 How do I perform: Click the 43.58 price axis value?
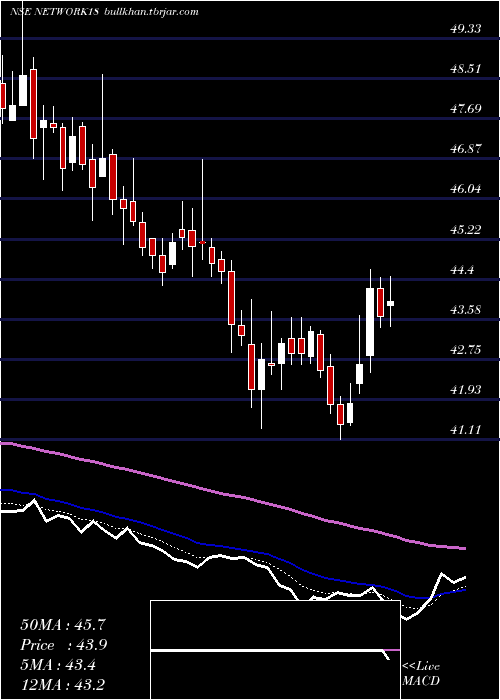point(466,309)
